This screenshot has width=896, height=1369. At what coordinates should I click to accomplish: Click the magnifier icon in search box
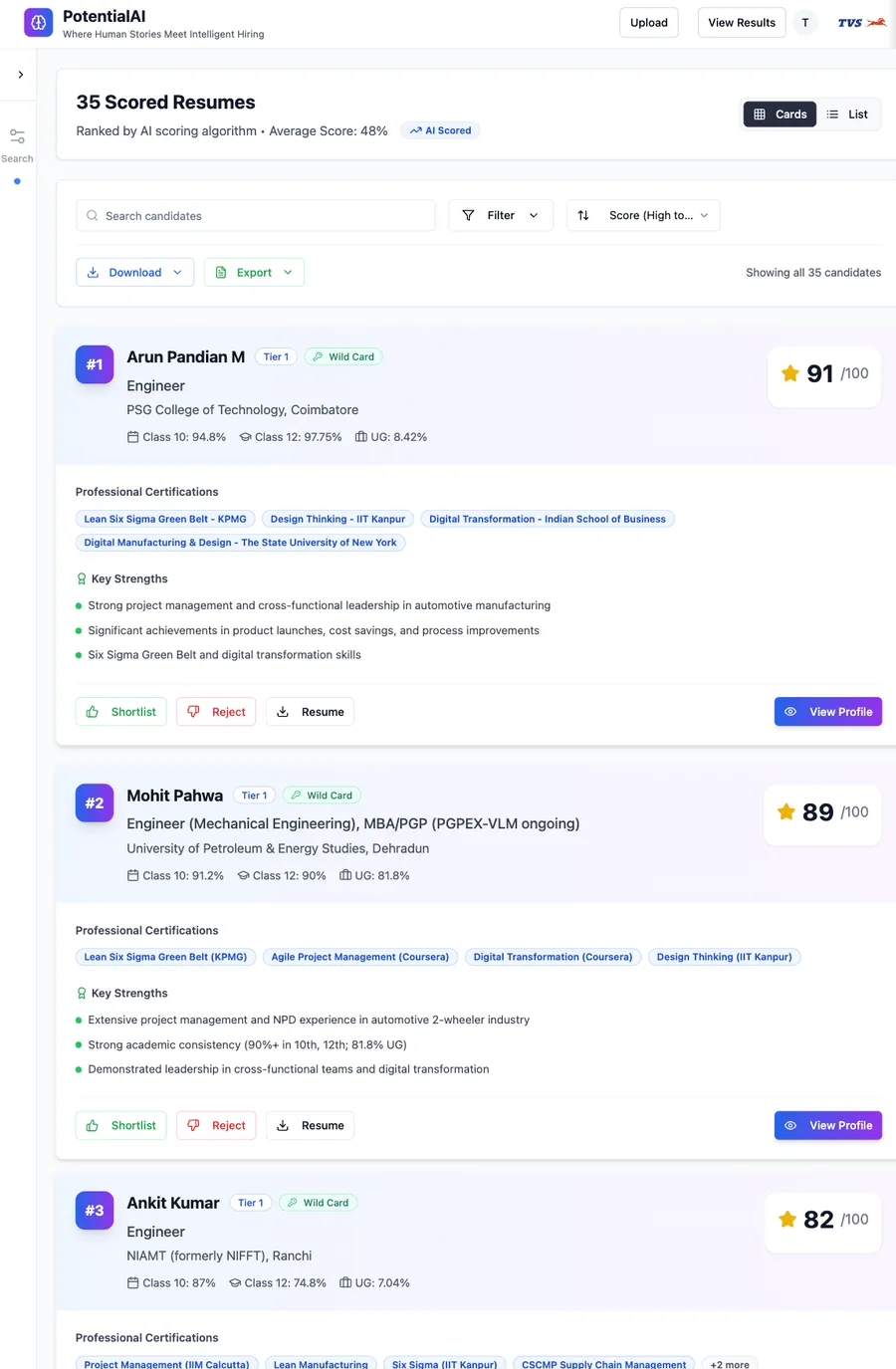[x=93, y=215]
